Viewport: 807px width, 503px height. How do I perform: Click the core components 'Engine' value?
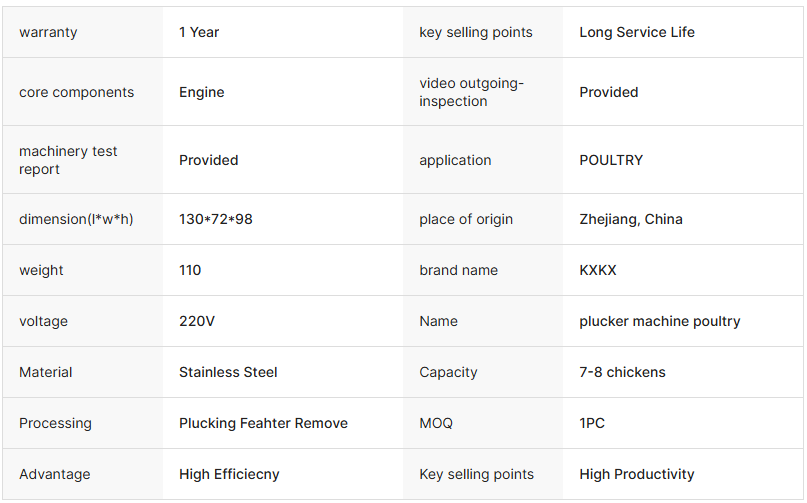point(202,92)
